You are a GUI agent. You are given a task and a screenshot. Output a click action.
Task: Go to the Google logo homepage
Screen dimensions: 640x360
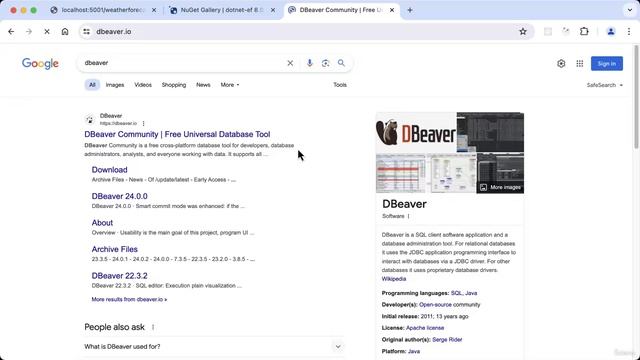(40, 64)
